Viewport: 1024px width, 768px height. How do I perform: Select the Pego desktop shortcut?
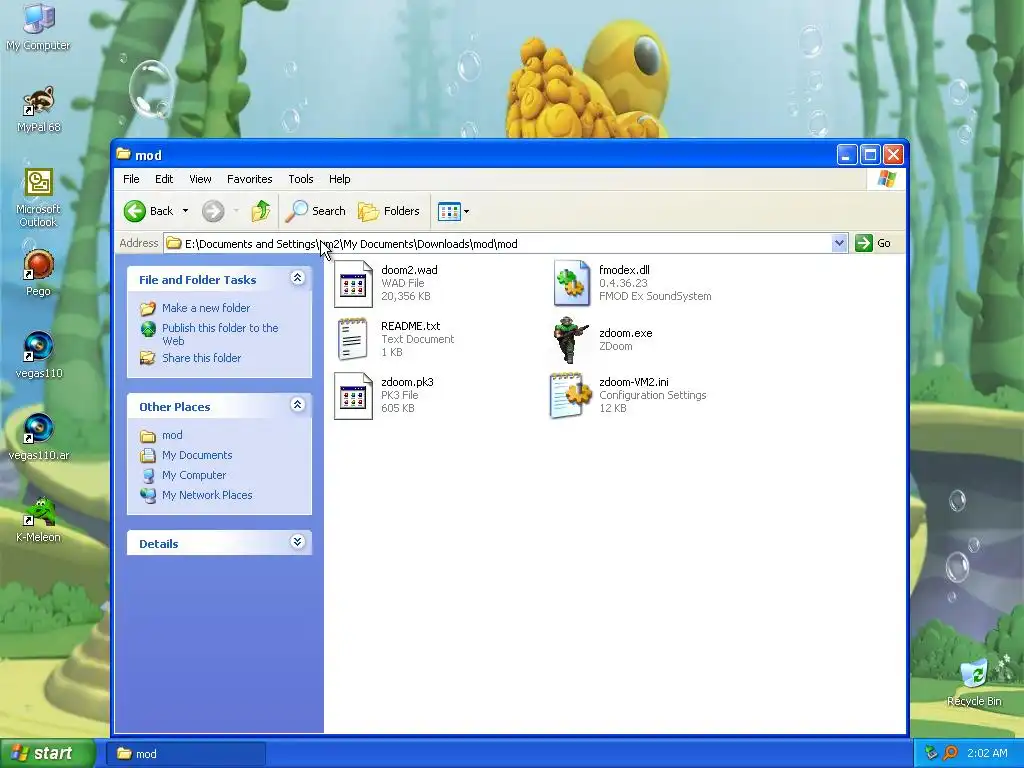point(39,273)
